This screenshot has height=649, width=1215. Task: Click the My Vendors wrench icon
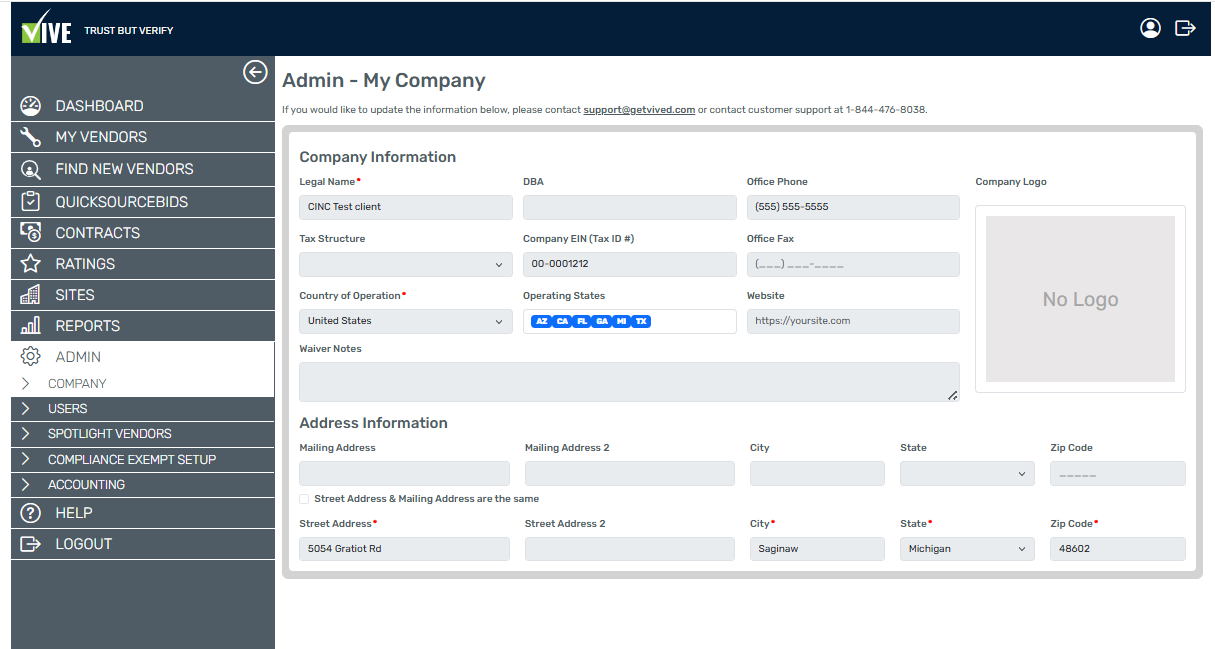pyautogui.click(x=31, y=137)
